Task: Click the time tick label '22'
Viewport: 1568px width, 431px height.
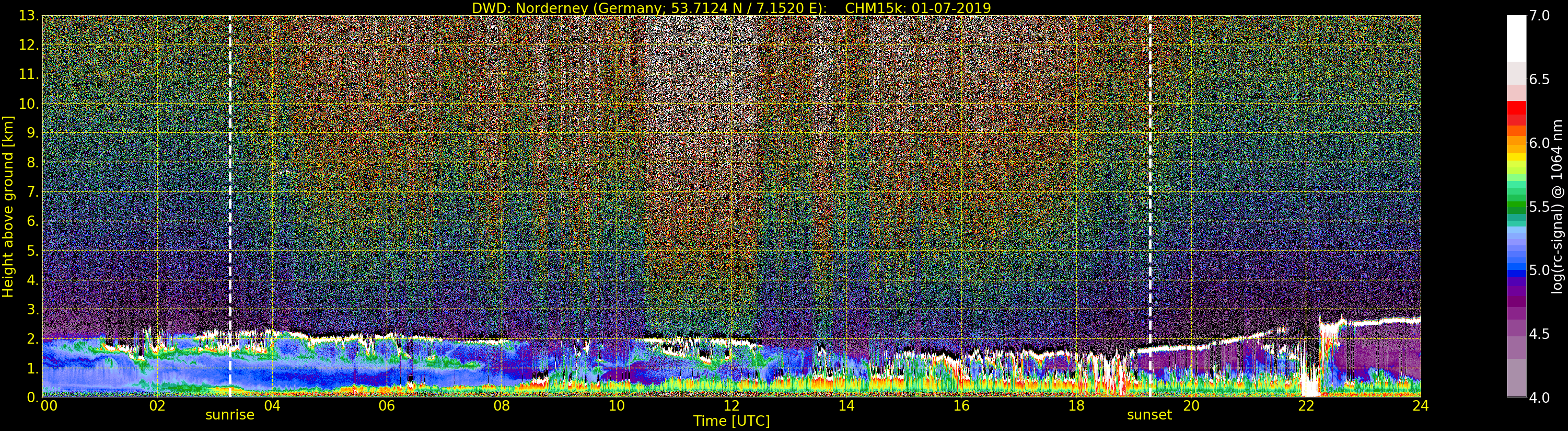Action: click(x=1306, y=406)
